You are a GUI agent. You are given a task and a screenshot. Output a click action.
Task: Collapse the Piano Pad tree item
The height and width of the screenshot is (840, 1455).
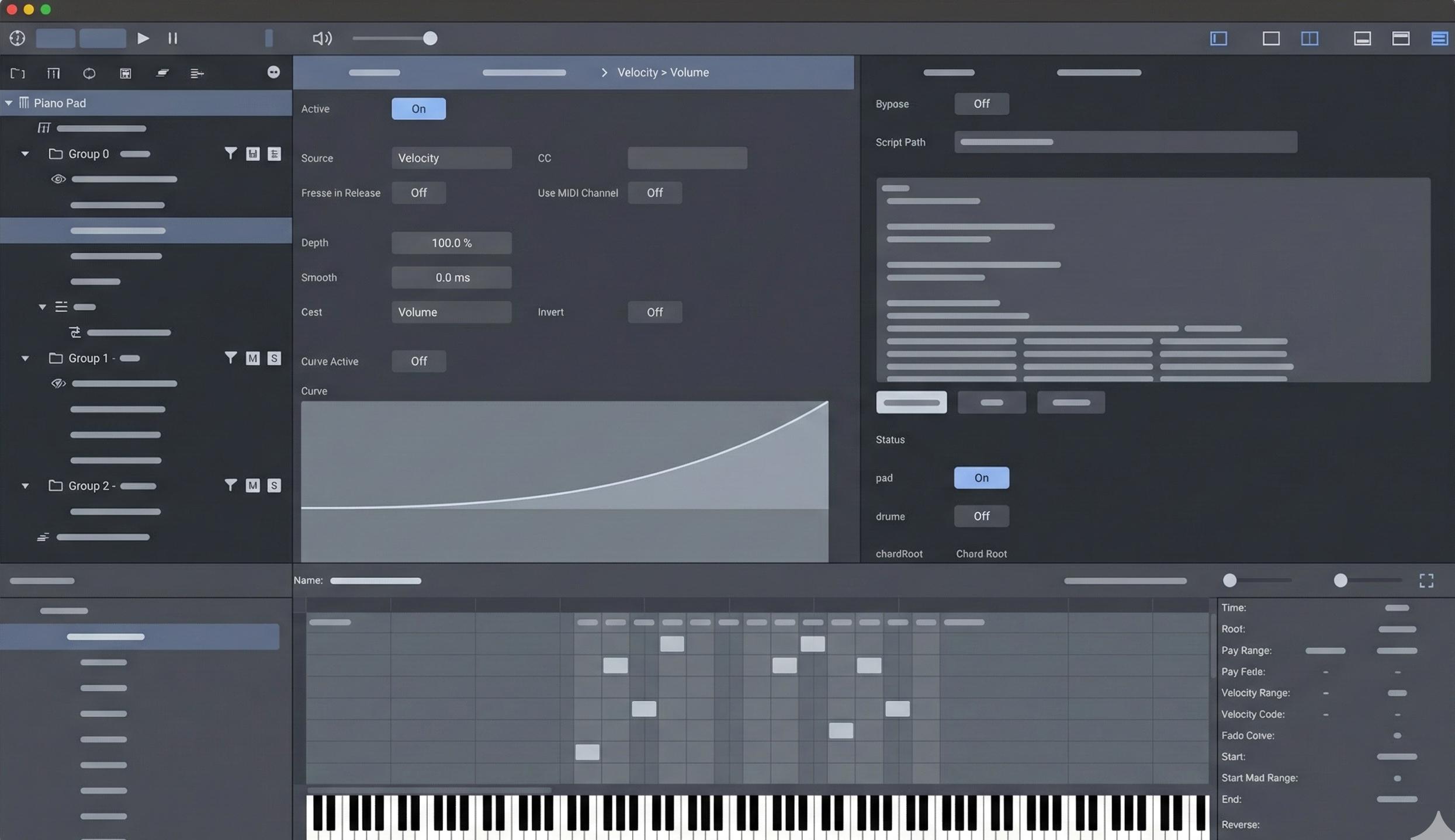click(9, 102)
